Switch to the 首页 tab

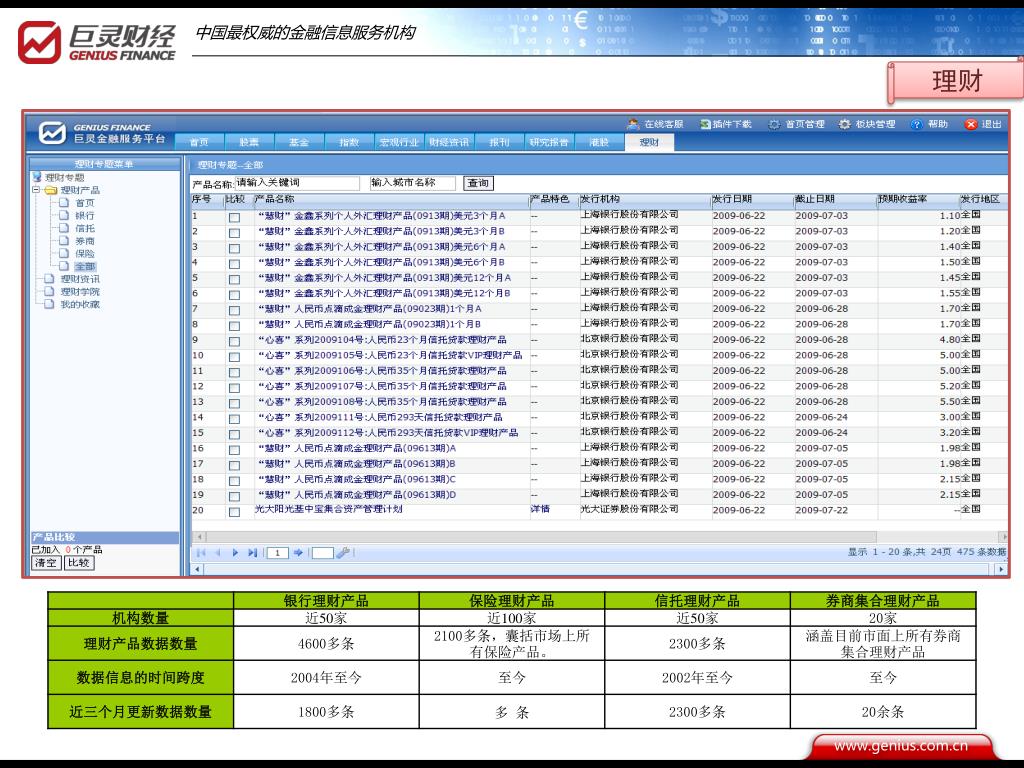click(x=199, y=142)
